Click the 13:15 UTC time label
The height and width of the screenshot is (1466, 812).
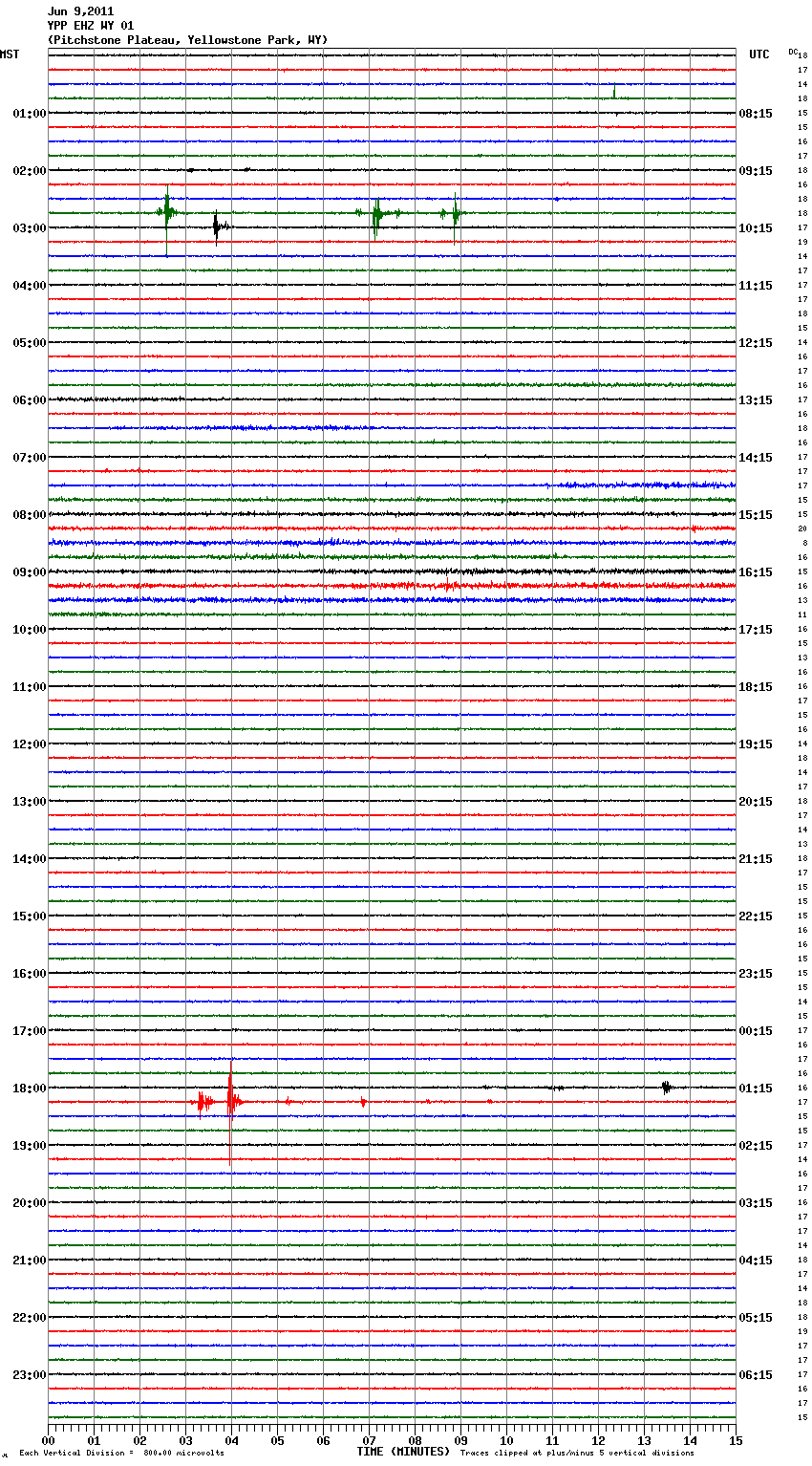pyautogui.click(x=756, y=400)
